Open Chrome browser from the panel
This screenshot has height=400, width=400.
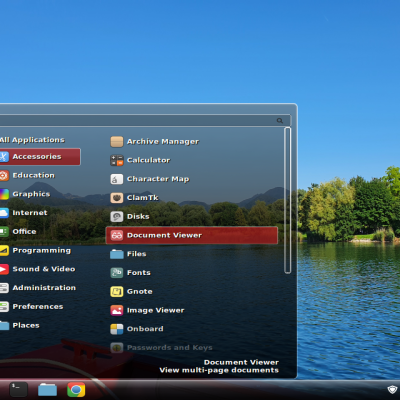point(76,389)
